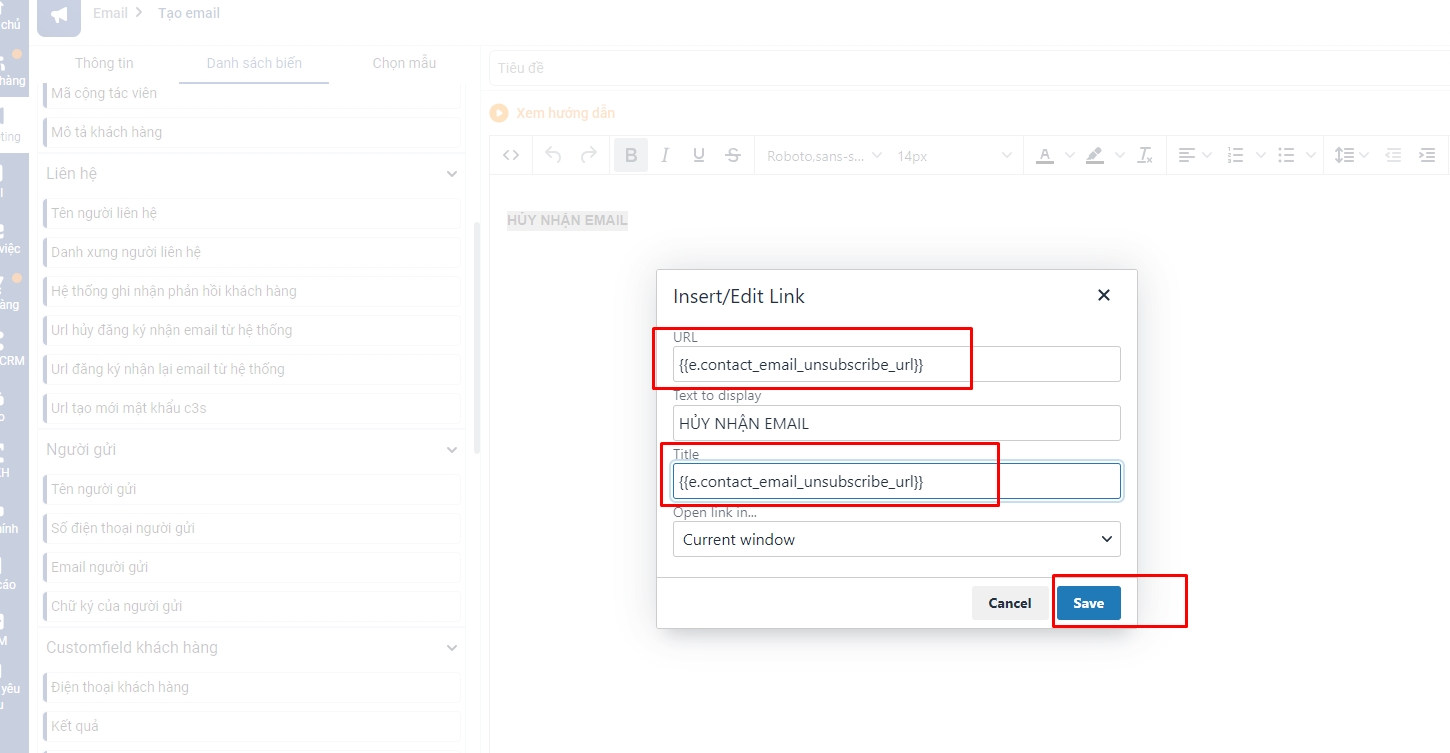Click the highlight background color icon
This screenshot has height=753, width=1450.
[x=1095, y=155]
